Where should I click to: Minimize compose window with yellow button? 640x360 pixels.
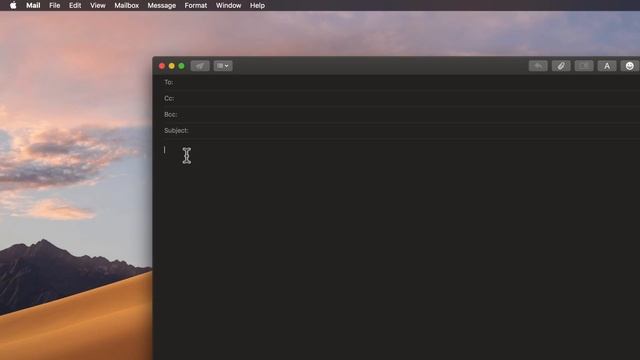click(172, 66)
